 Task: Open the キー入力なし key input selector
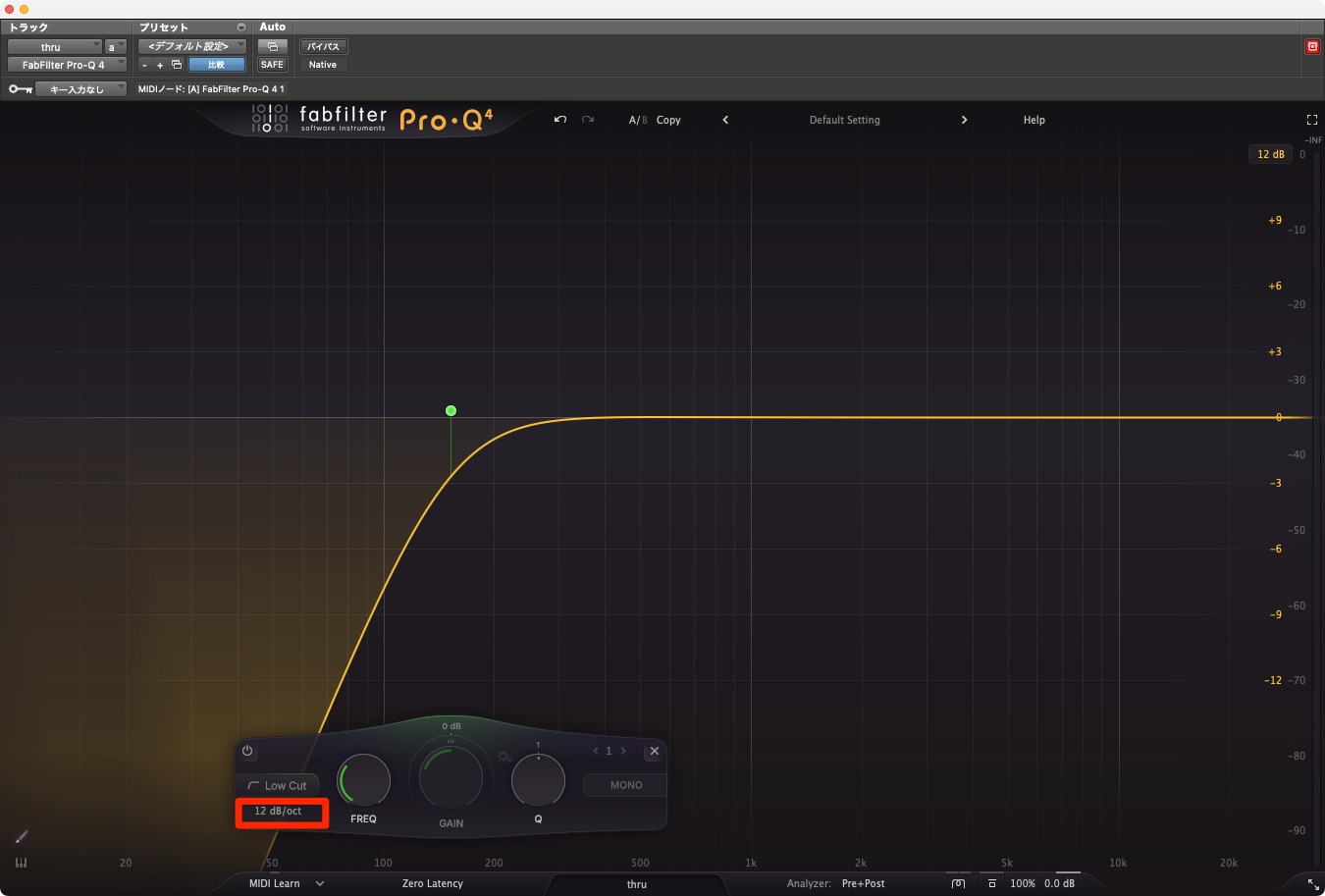[x=81, y=89]
